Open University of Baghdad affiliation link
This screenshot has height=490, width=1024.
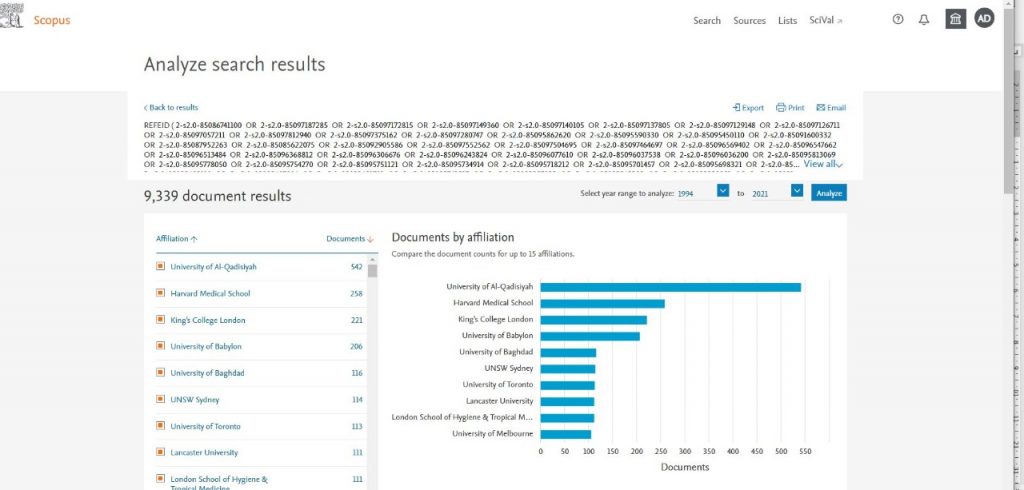point(208,373)
